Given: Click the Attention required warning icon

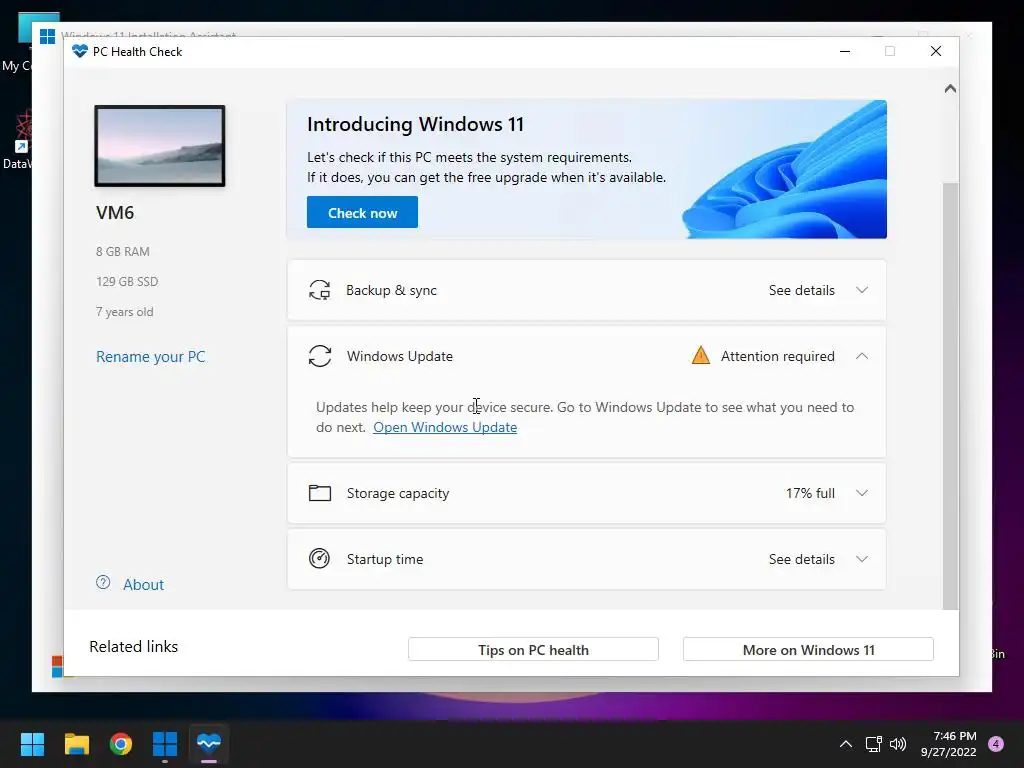Looking at the screenshot, I should tap(701, 355).
